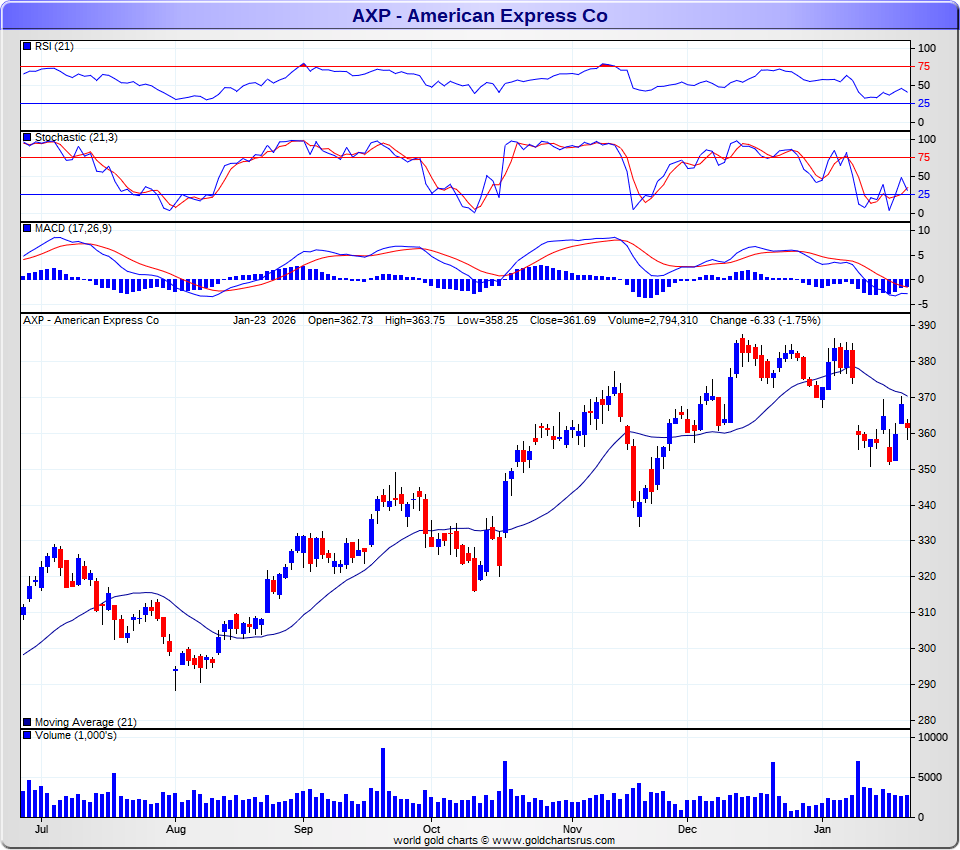Open the www.goldchartsrus.com footer link
Screen dimensions: 960x850
tap(553, 840)
